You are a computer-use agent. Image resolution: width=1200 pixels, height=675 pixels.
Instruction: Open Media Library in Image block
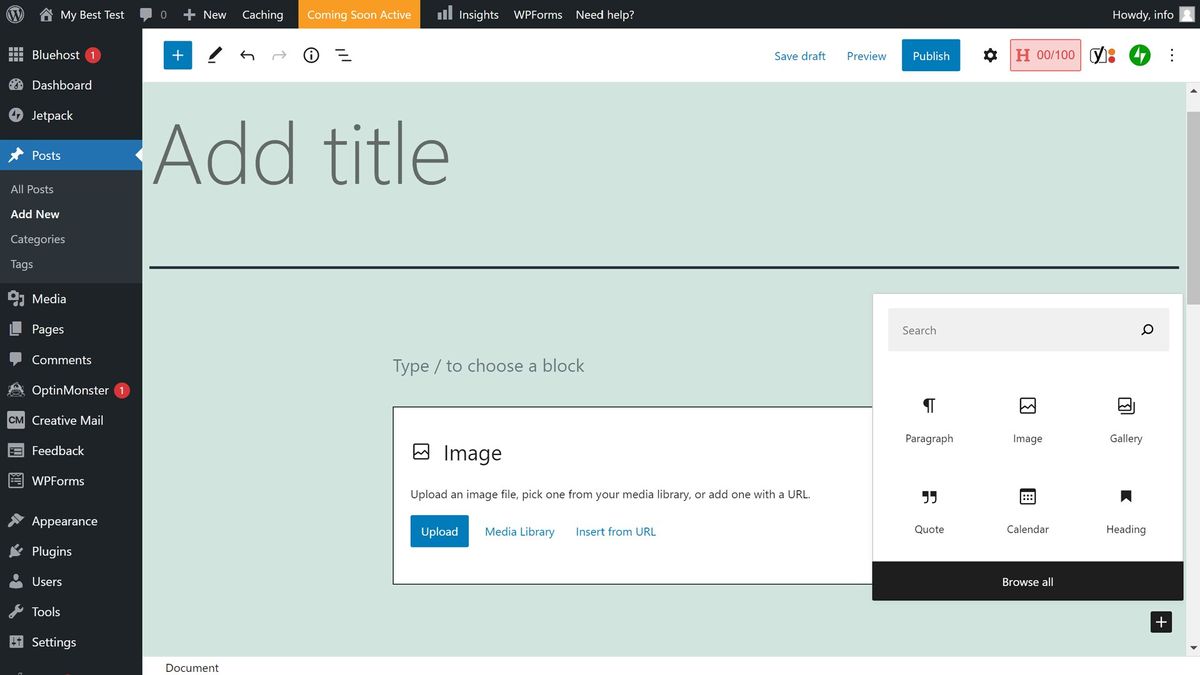[519, 532]
